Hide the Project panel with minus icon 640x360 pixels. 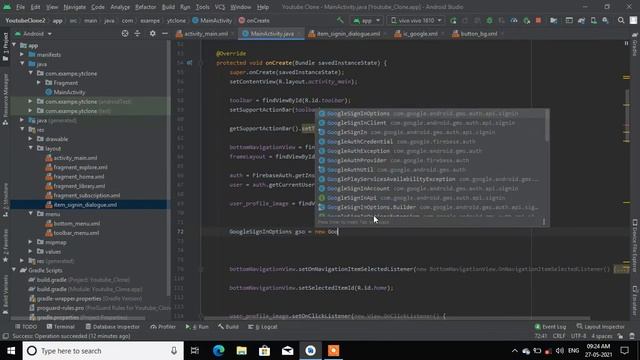point(165,34)
